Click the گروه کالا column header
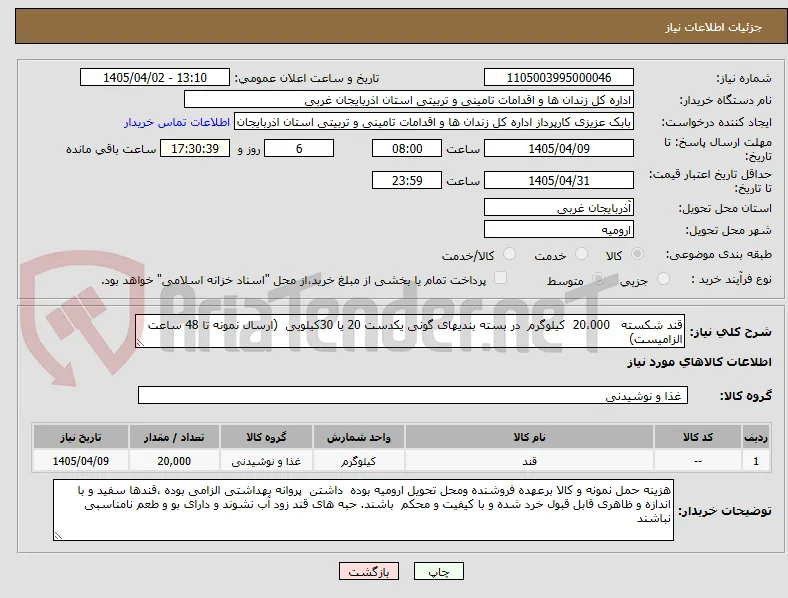 point(266,437)
